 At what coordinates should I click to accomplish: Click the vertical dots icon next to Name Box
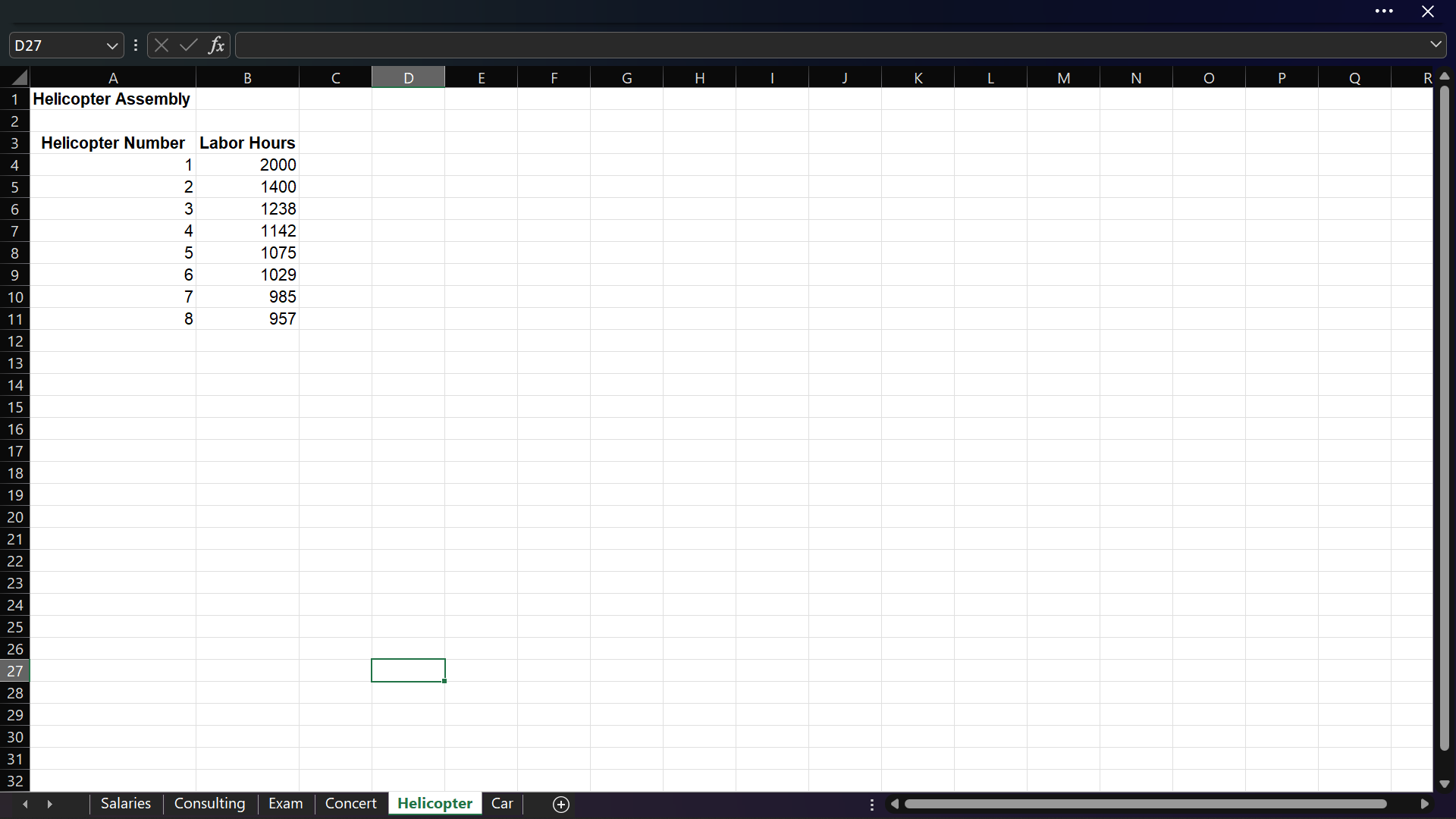point(135,45)
